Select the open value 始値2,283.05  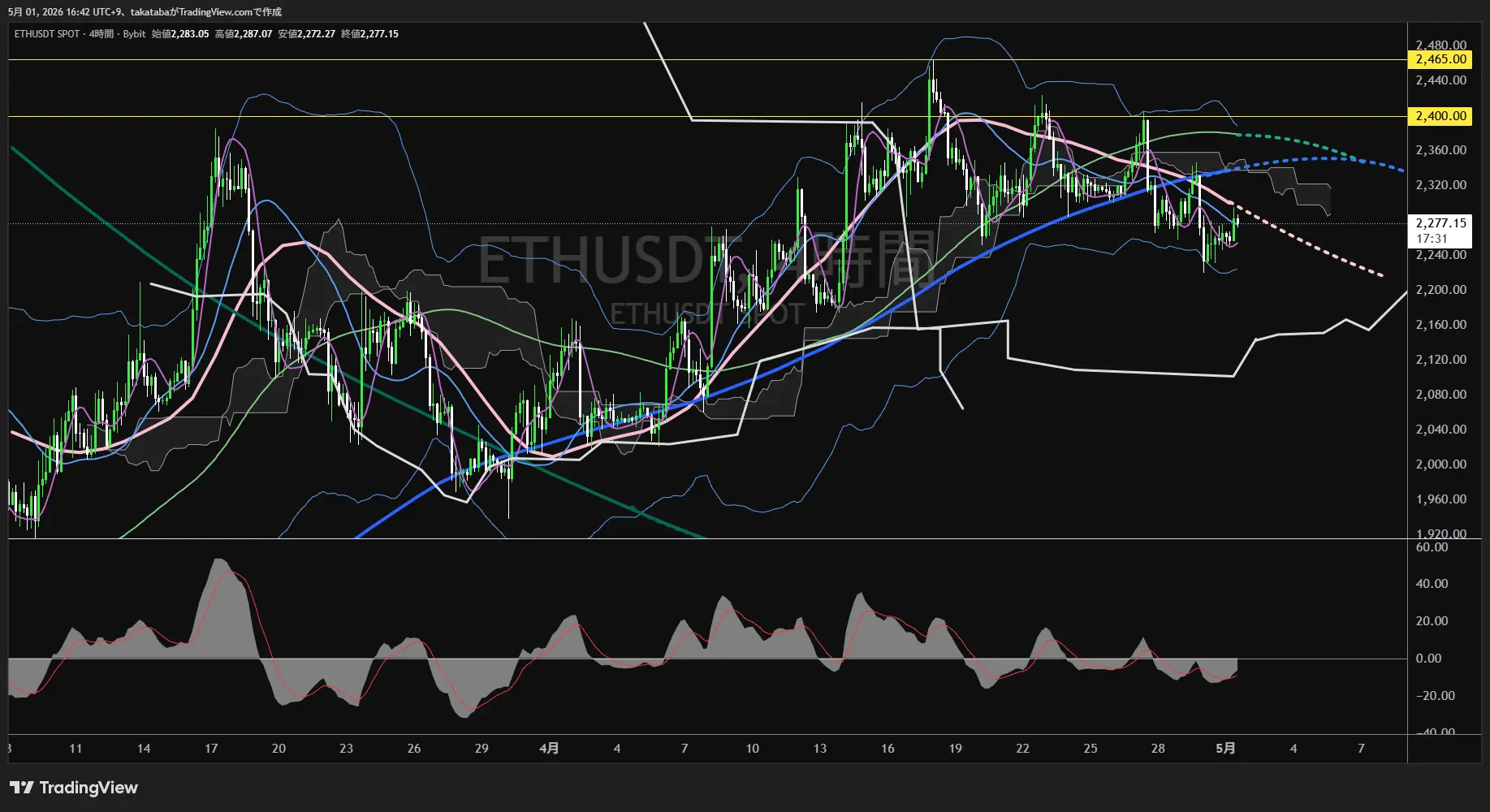tap(180, 34)
